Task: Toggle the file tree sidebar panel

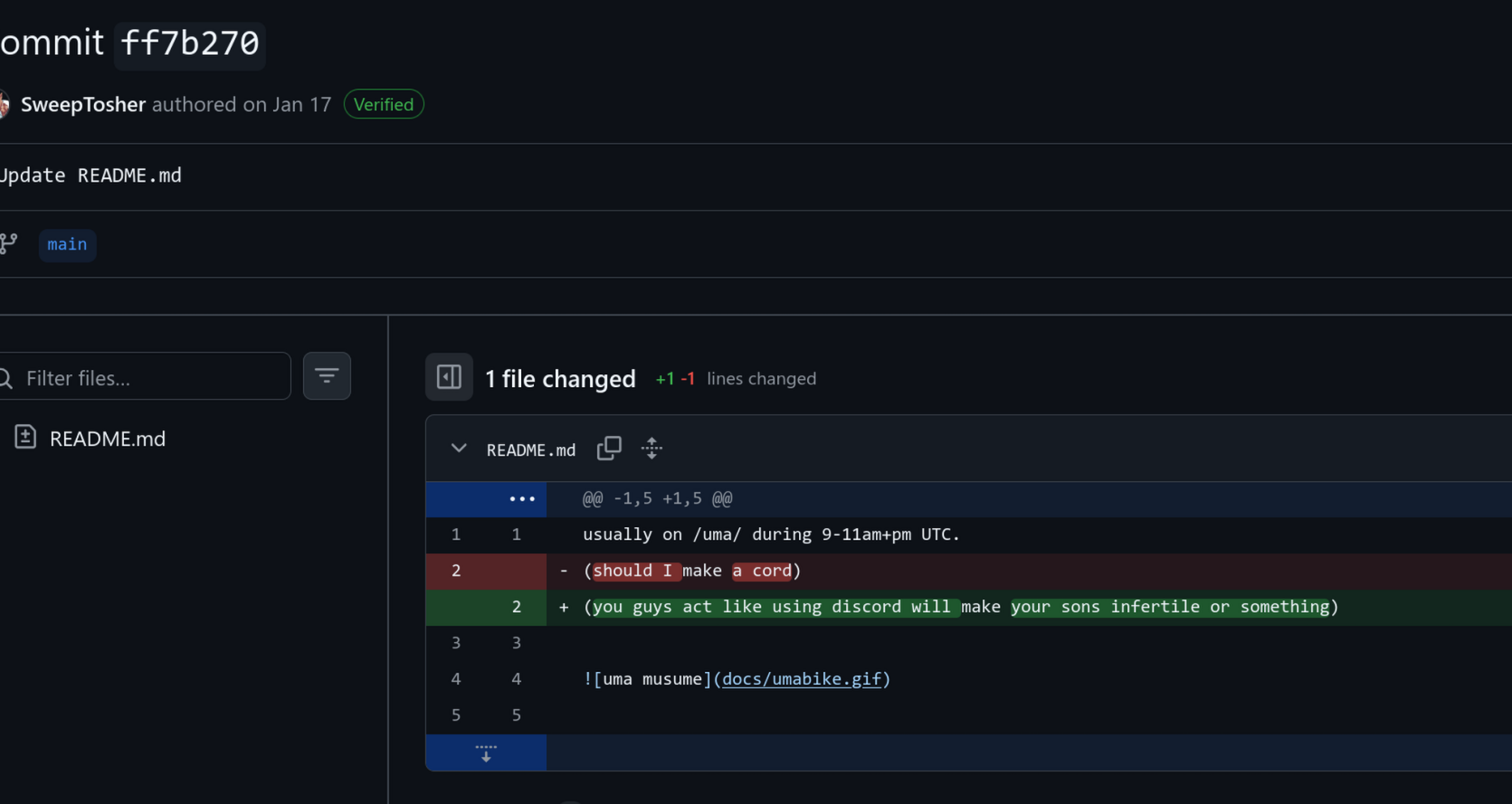Action: (449, 377)
